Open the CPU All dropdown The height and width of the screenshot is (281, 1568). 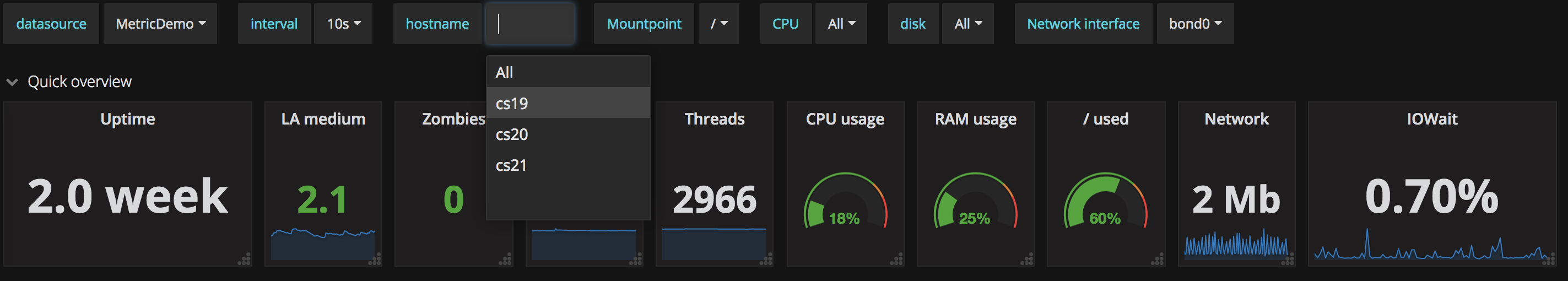(841, 24)
